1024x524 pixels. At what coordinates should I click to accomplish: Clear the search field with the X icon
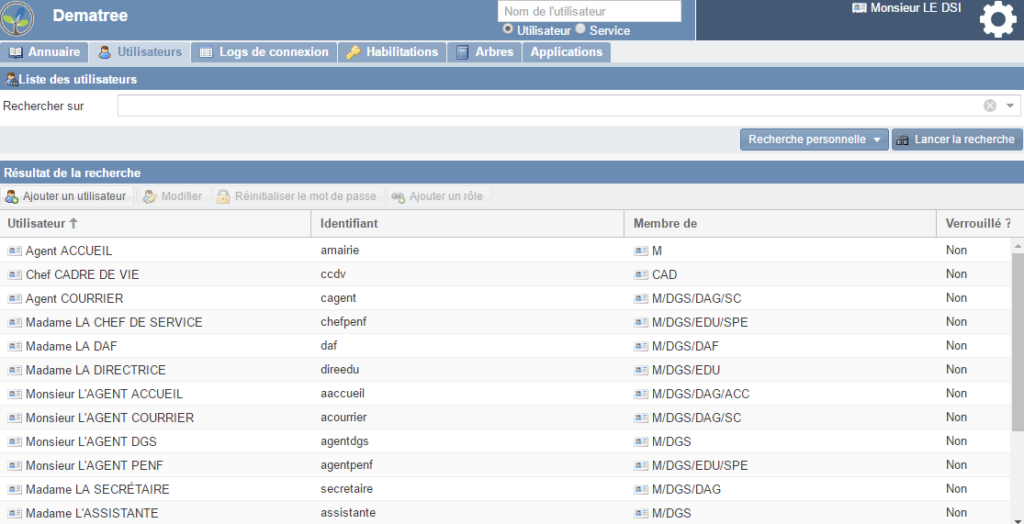(x=989, y=106)
